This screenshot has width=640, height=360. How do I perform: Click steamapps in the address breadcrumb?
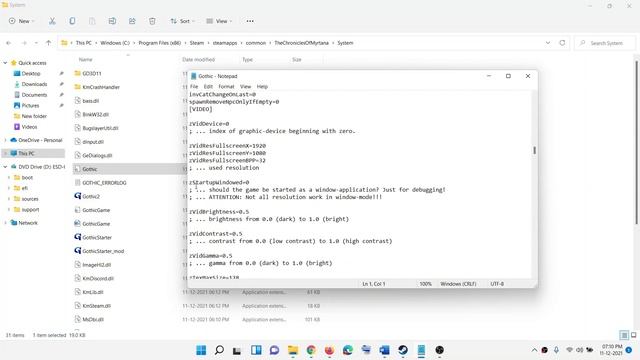pos(224,43)
